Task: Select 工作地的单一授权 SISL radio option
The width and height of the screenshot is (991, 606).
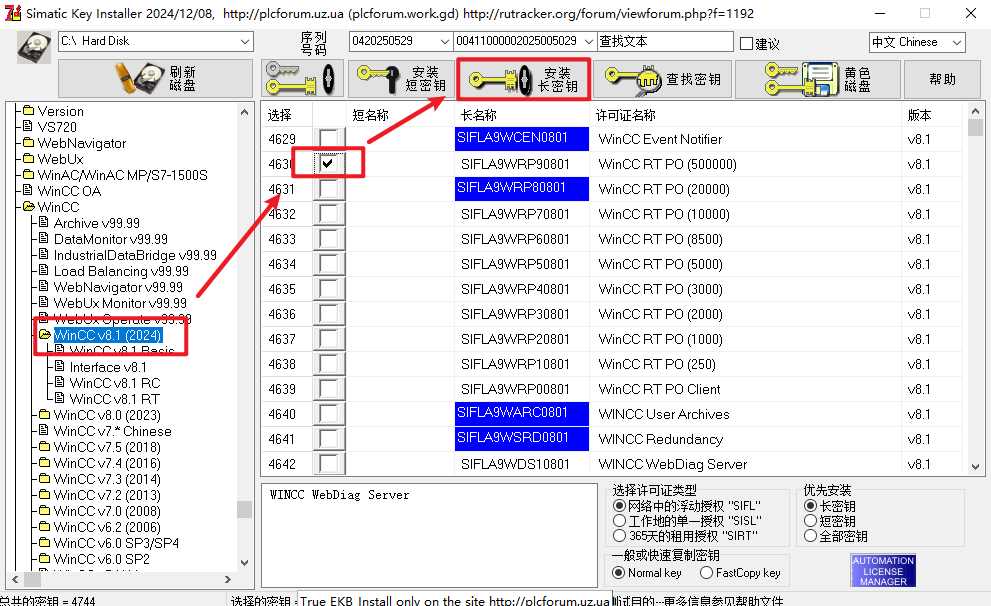Action: point(619,521)
